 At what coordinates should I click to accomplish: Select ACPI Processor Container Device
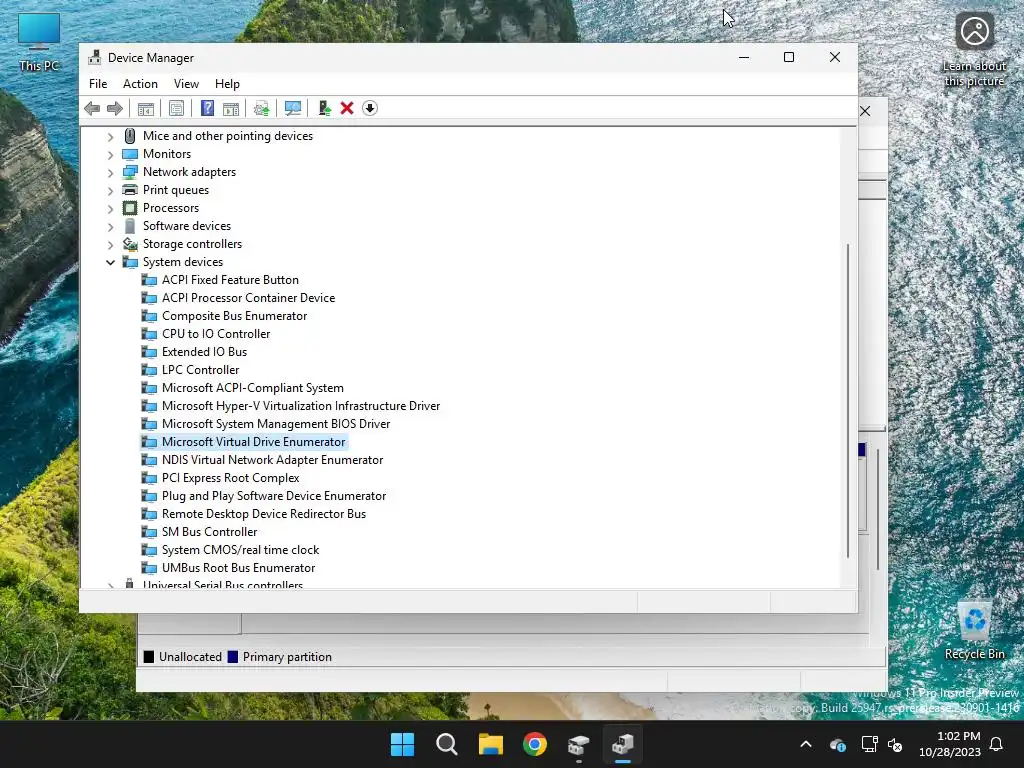pyautogui.click(x=248, y=298)
